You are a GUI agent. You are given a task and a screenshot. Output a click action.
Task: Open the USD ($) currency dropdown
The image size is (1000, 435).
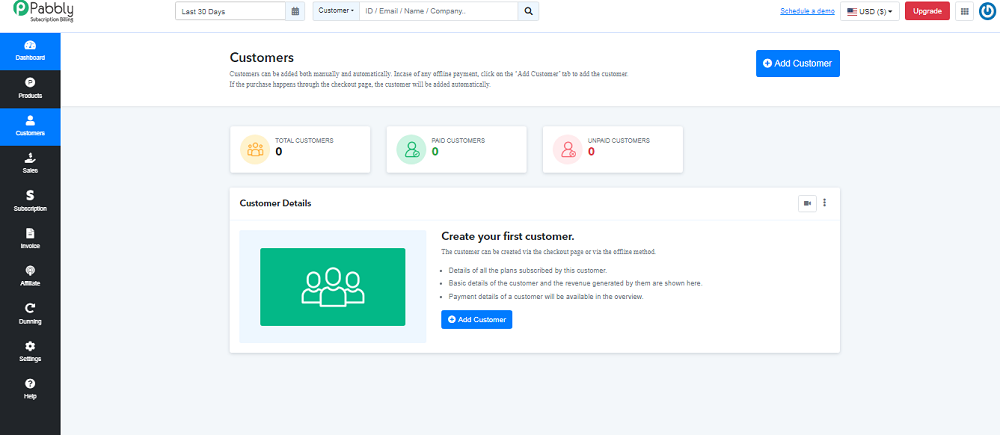[x=870, y=11]
